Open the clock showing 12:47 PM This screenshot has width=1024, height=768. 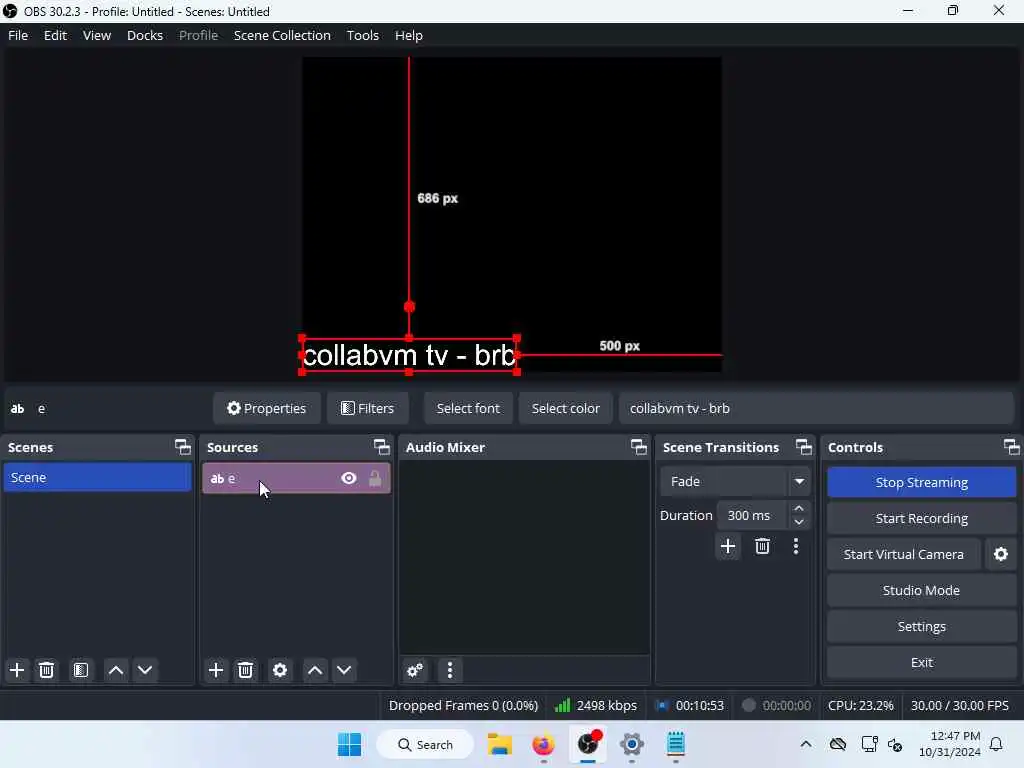click(950, 744)
